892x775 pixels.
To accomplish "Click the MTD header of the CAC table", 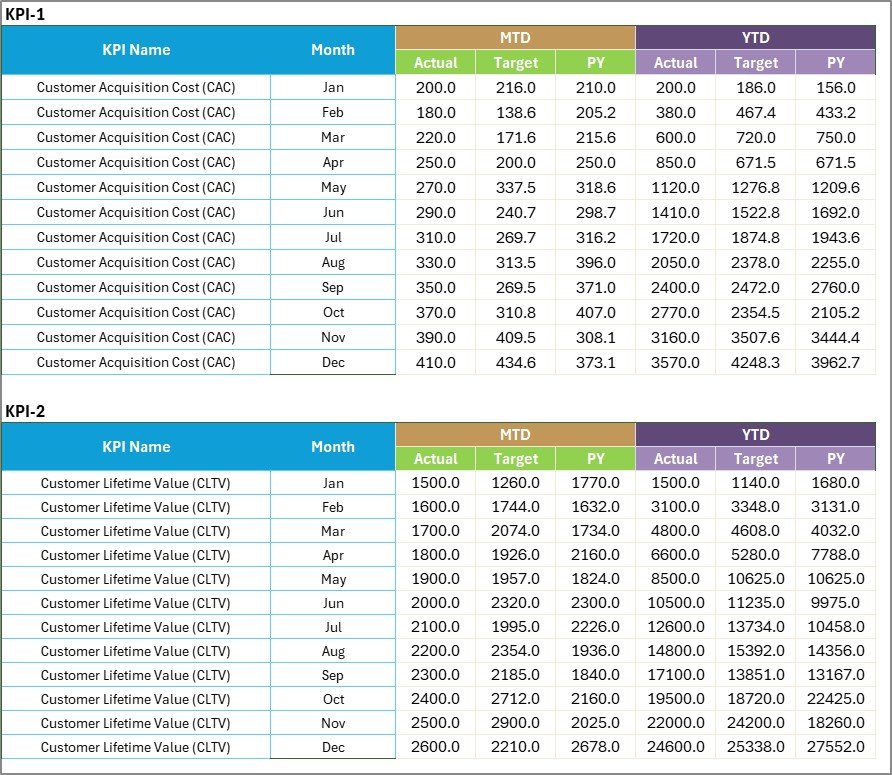I will point(516,36).
